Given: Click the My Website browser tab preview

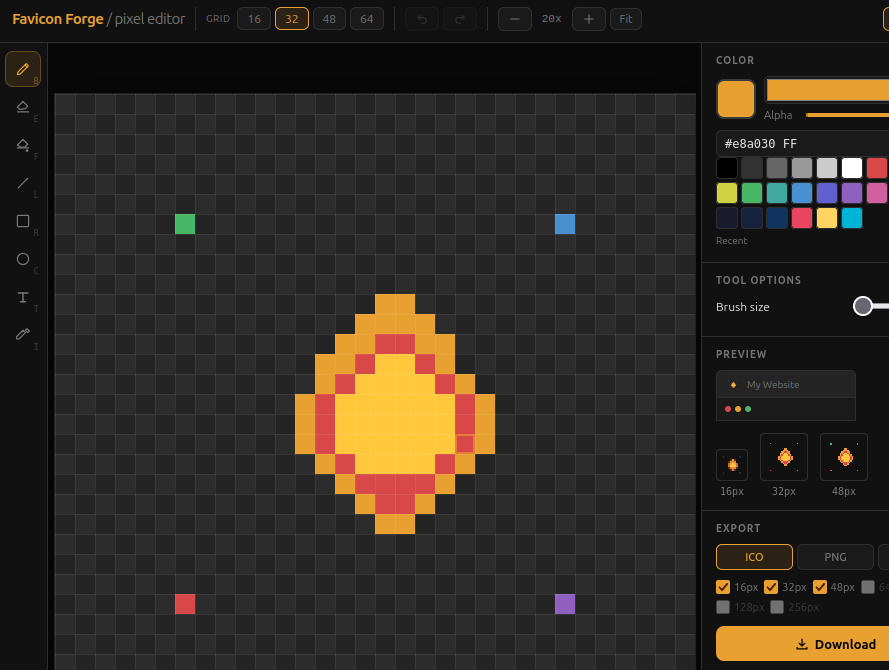Looking at the screenshot, I should pos(786,384).
